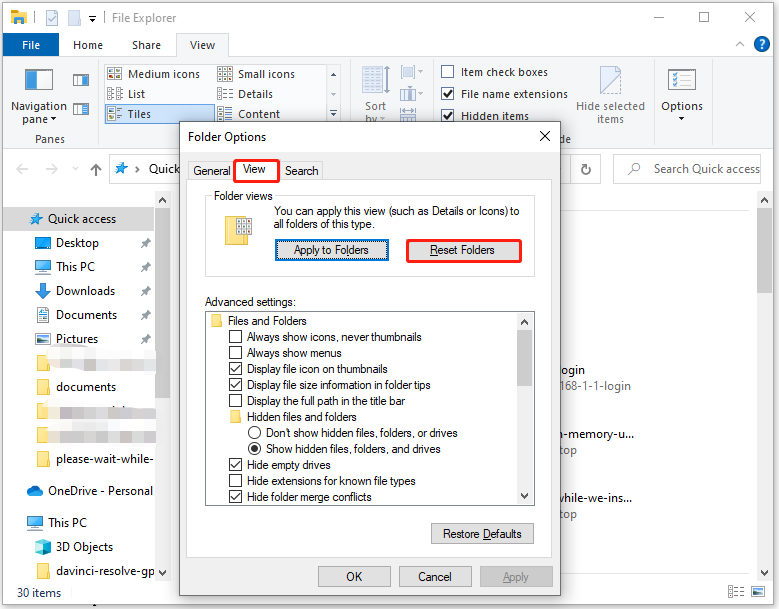Image resolution: width=779 pixels, height=609 pixels.
Task: Click the Properties quick access toolbar icon
Action: 52,18
